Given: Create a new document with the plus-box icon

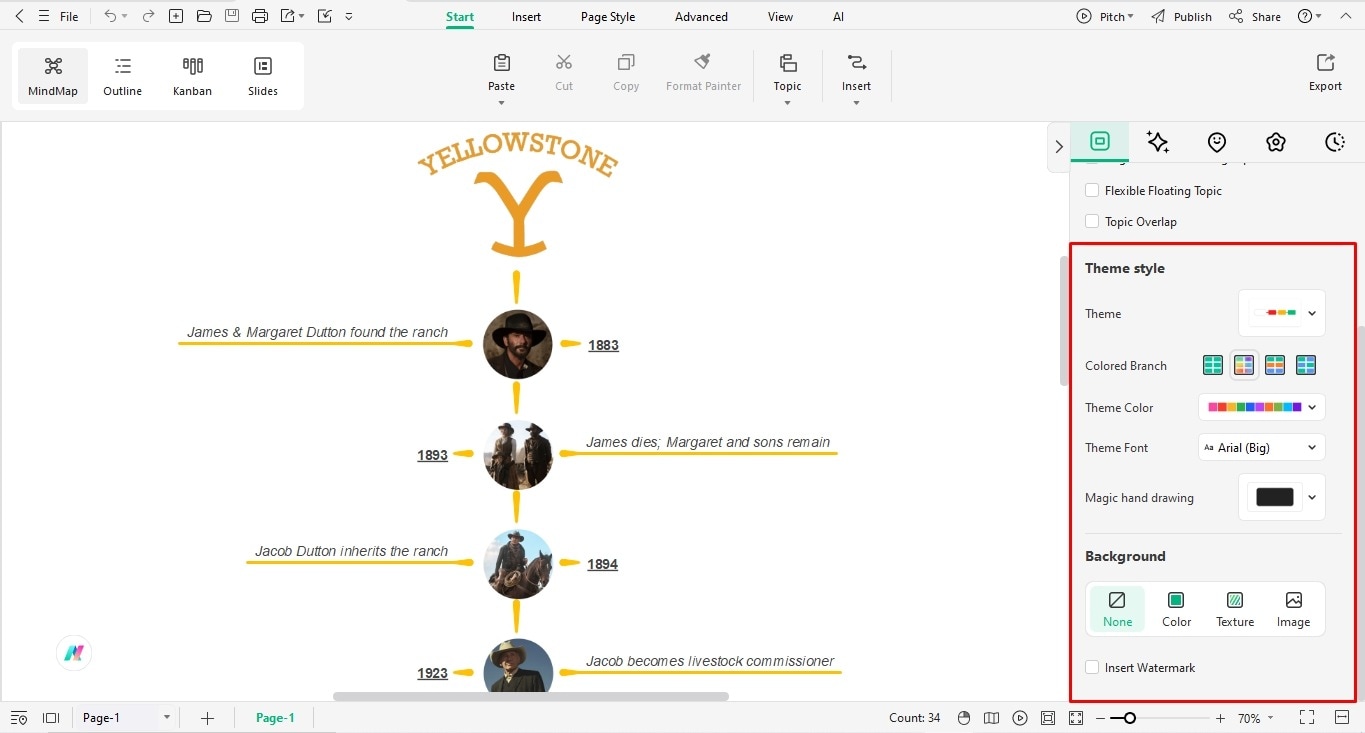Looking at the screenshot, I should click(176, 16).
